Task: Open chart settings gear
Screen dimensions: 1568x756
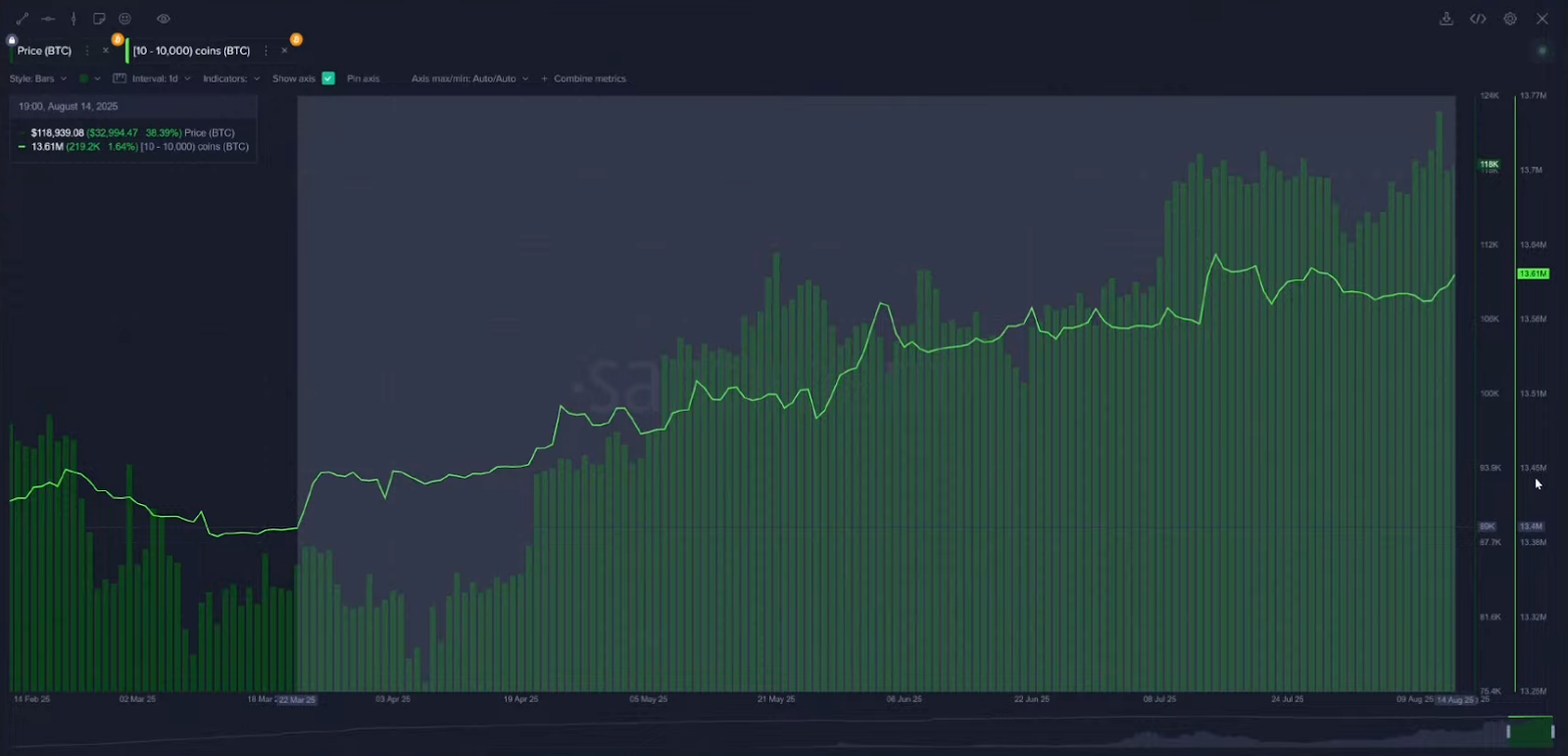Action: point(1510,19)
